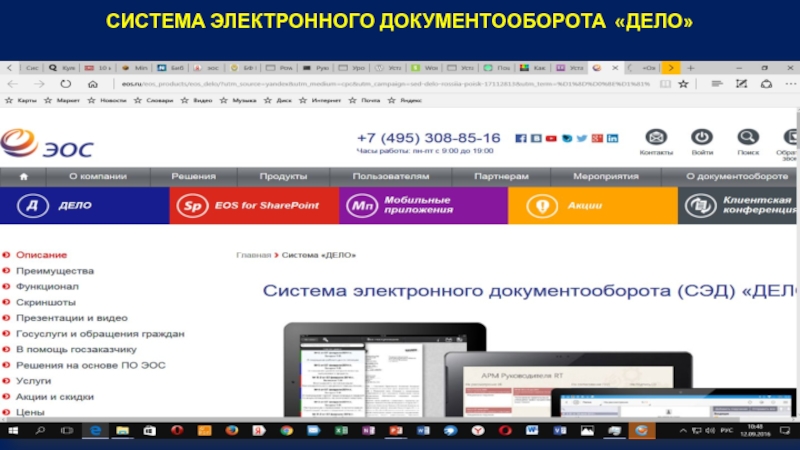Open a new browser tab
The height and width of the screenshot is (450, 800).
690,68
